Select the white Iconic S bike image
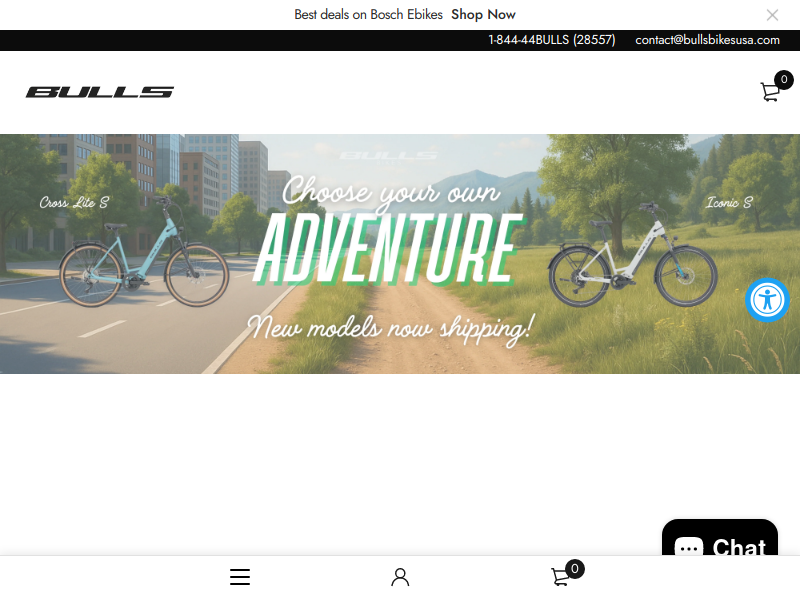 (x=633, y=255)
